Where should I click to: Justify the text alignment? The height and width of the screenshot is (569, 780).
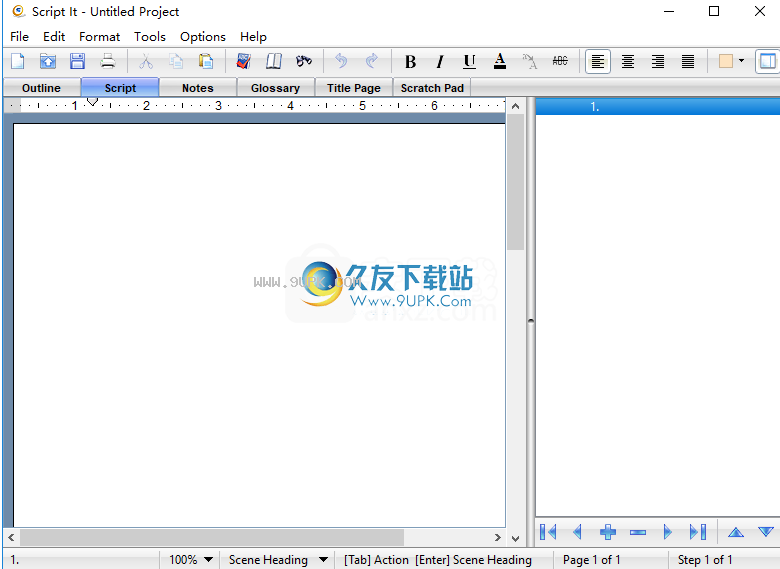click(688, 62)
